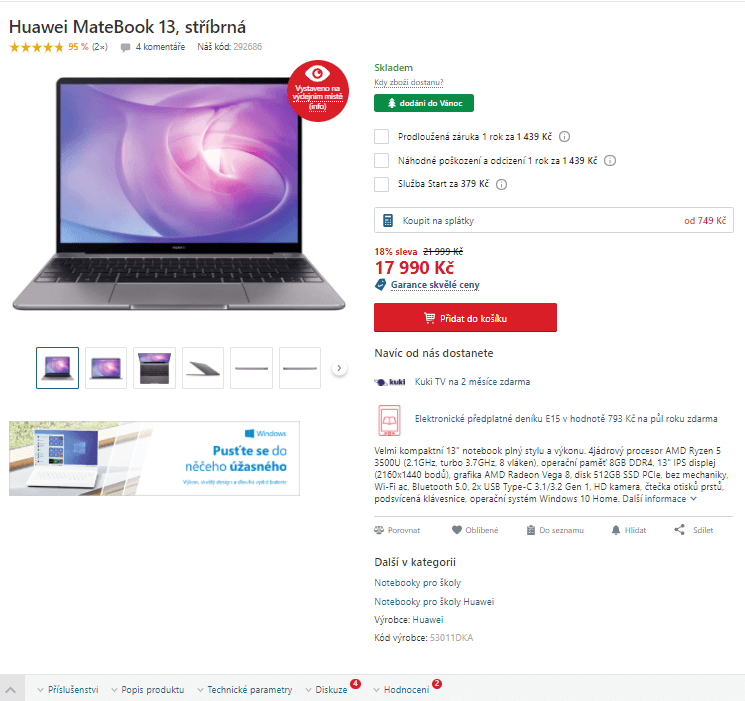Add to favorites with Oblíbené heart icon
Screen dimensions: 745x701
[457, 530]
